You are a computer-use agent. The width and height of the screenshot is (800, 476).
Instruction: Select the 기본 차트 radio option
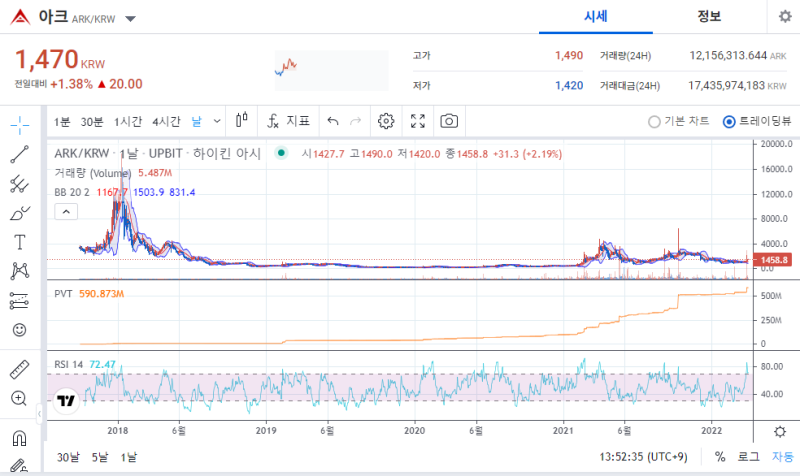coord(679,121)
